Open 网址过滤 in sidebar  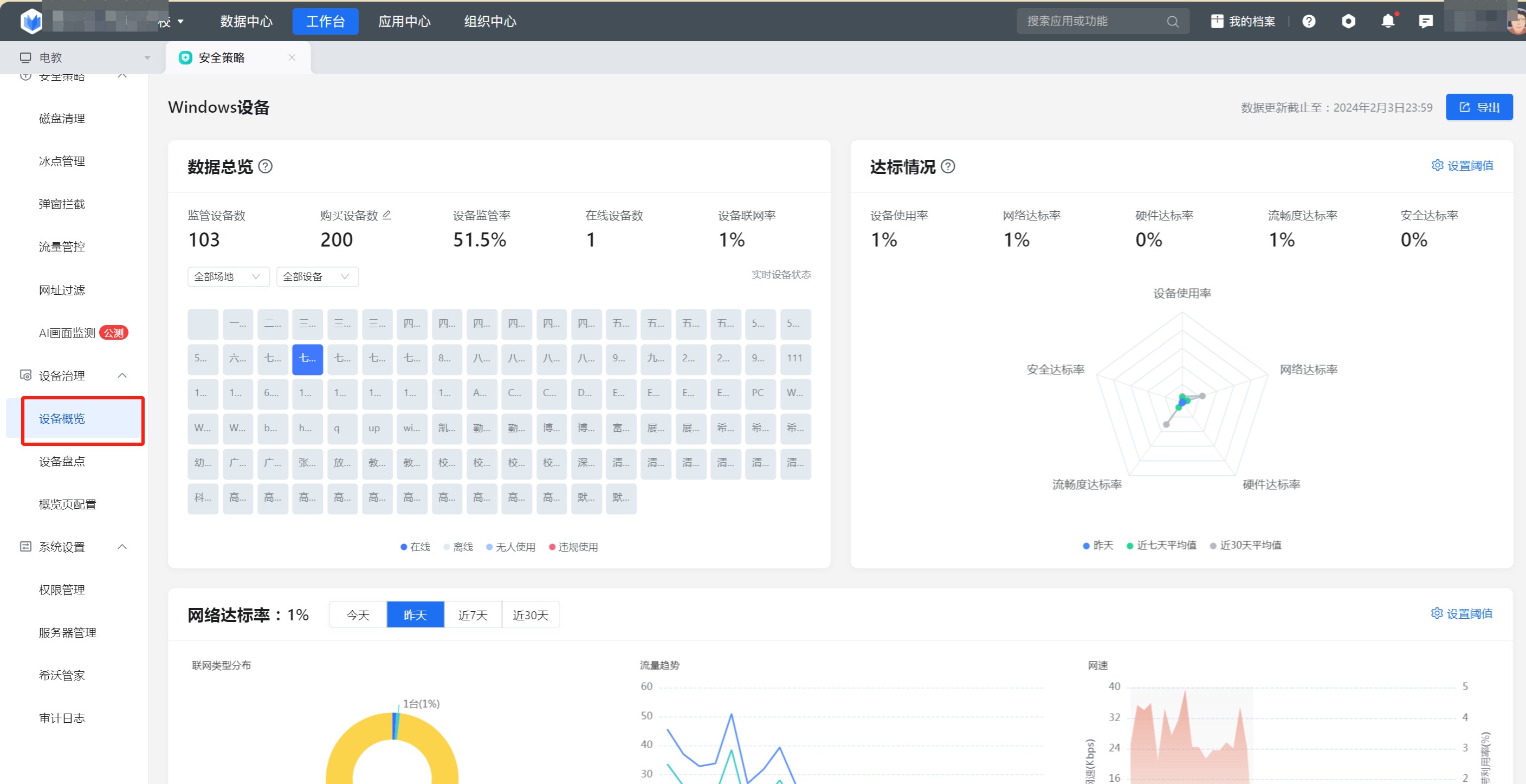[62, 290]
